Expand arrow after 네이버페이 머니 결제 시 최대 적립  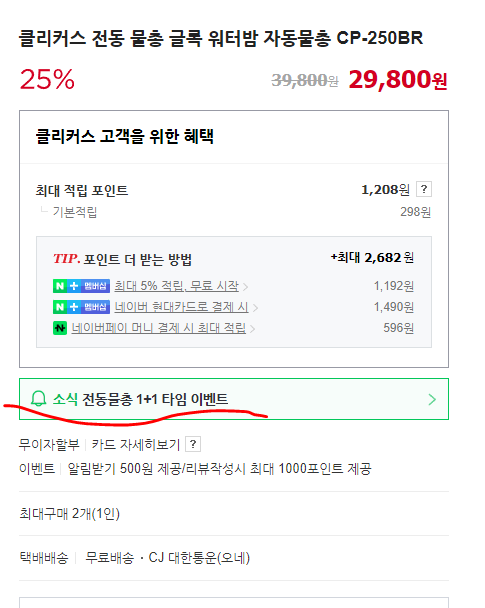point(252,329)
